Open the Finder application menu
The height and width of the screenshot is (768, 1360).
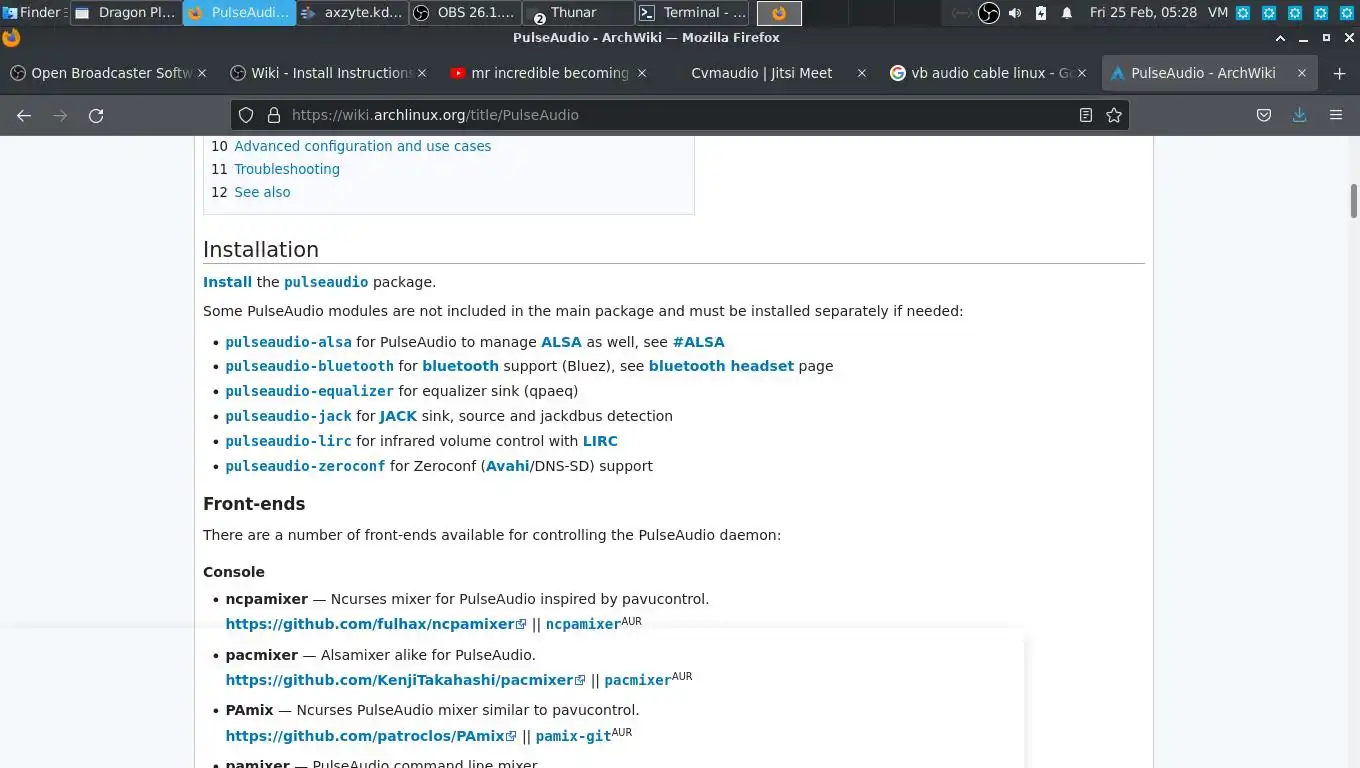click(x=33, y=13)
